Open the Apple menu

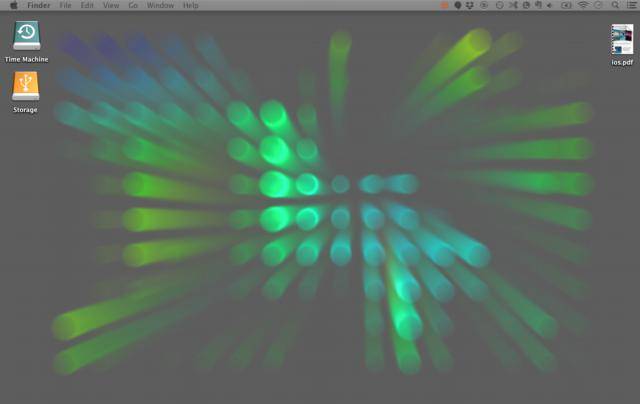coord(13,5)
